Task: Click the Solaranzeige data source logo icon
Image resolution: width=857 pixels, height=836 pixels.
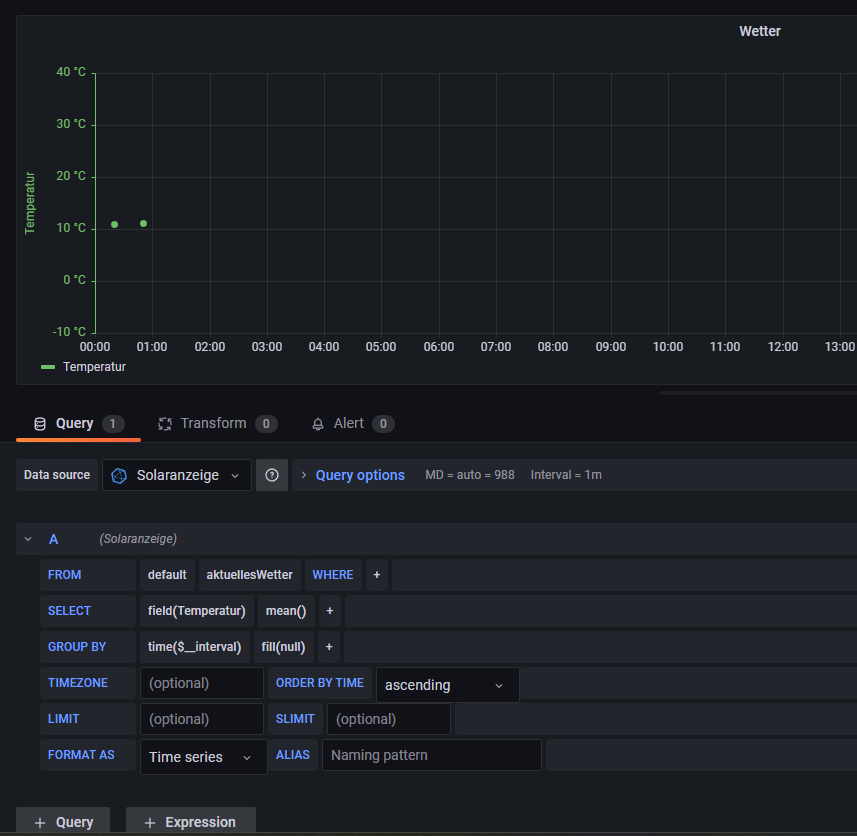Action: click(x=120, y=475)
